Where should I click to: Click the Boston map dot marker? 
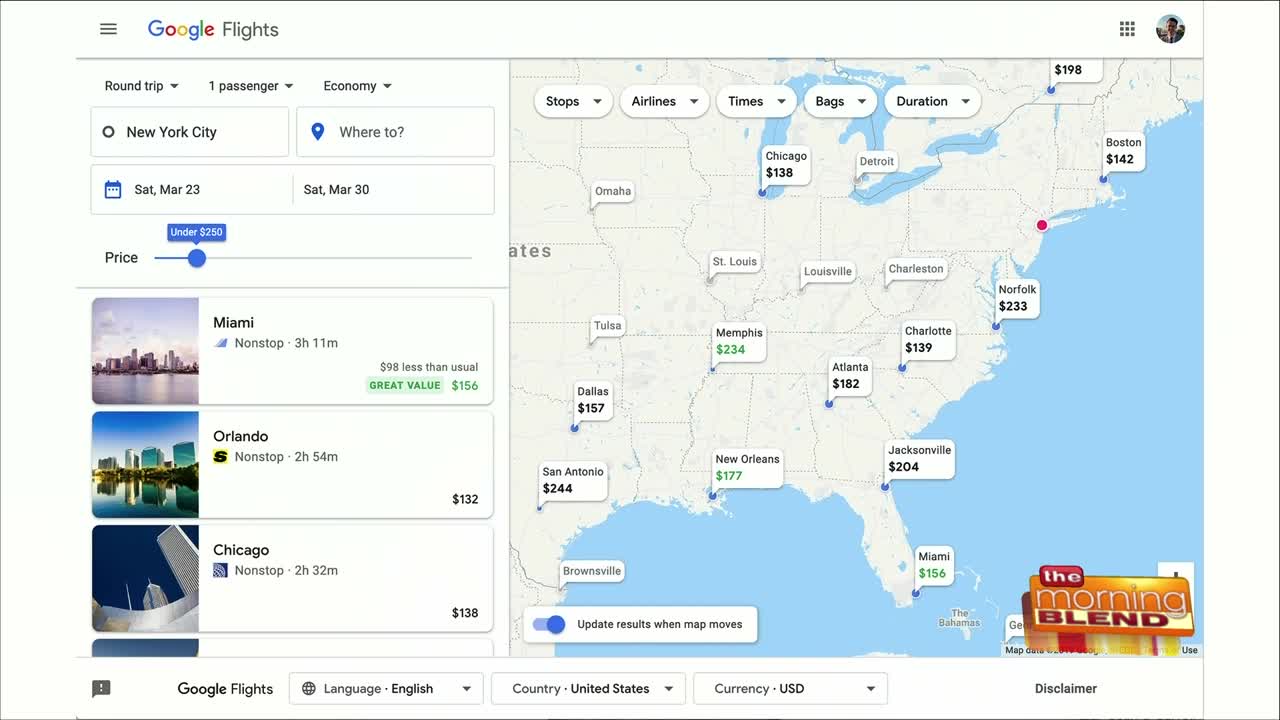point(1103,179)
